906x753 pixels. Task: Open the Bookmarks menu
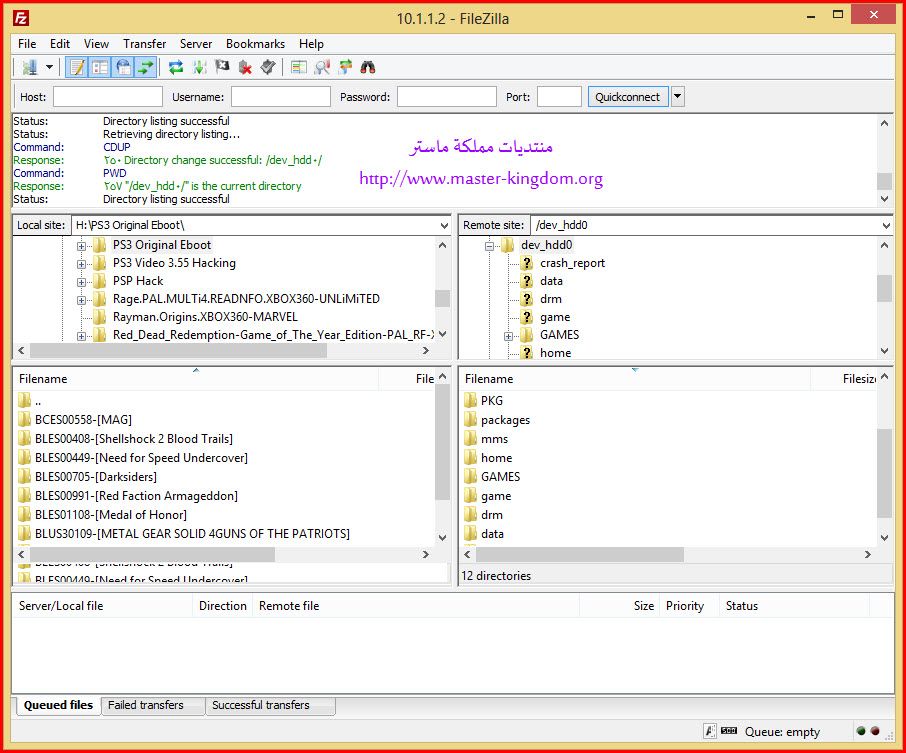pyautogui.click(x=255, y=44)
